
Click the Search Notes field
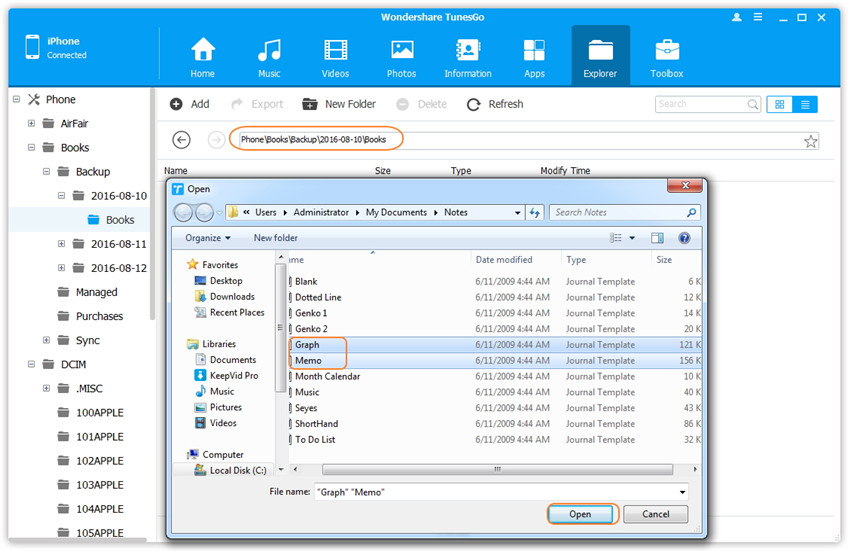[x=620, y=212]
